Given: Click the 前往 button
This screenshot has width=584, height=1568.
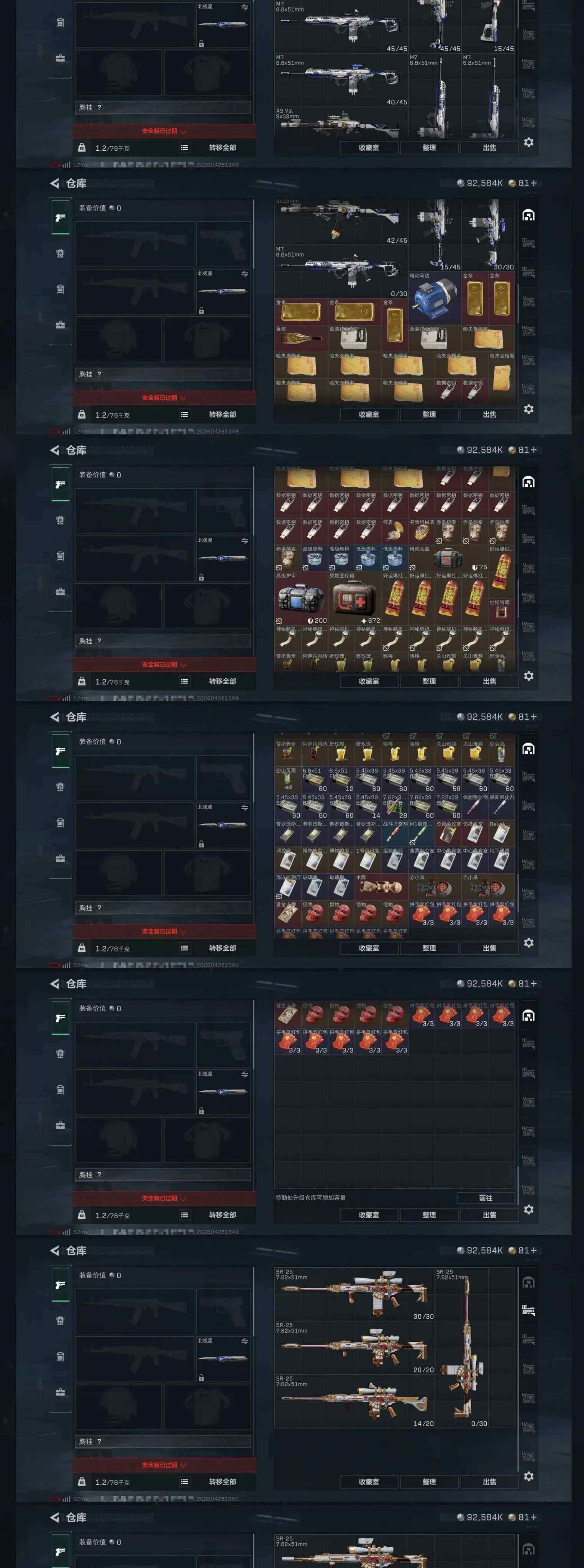Looking at the screenshot, I should 486,1197.
